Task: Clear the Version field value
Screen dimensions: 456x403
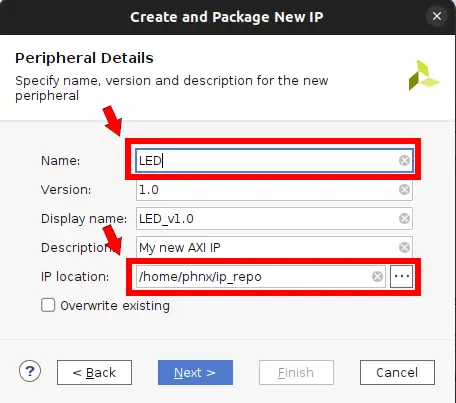Action: pos(404,190)
